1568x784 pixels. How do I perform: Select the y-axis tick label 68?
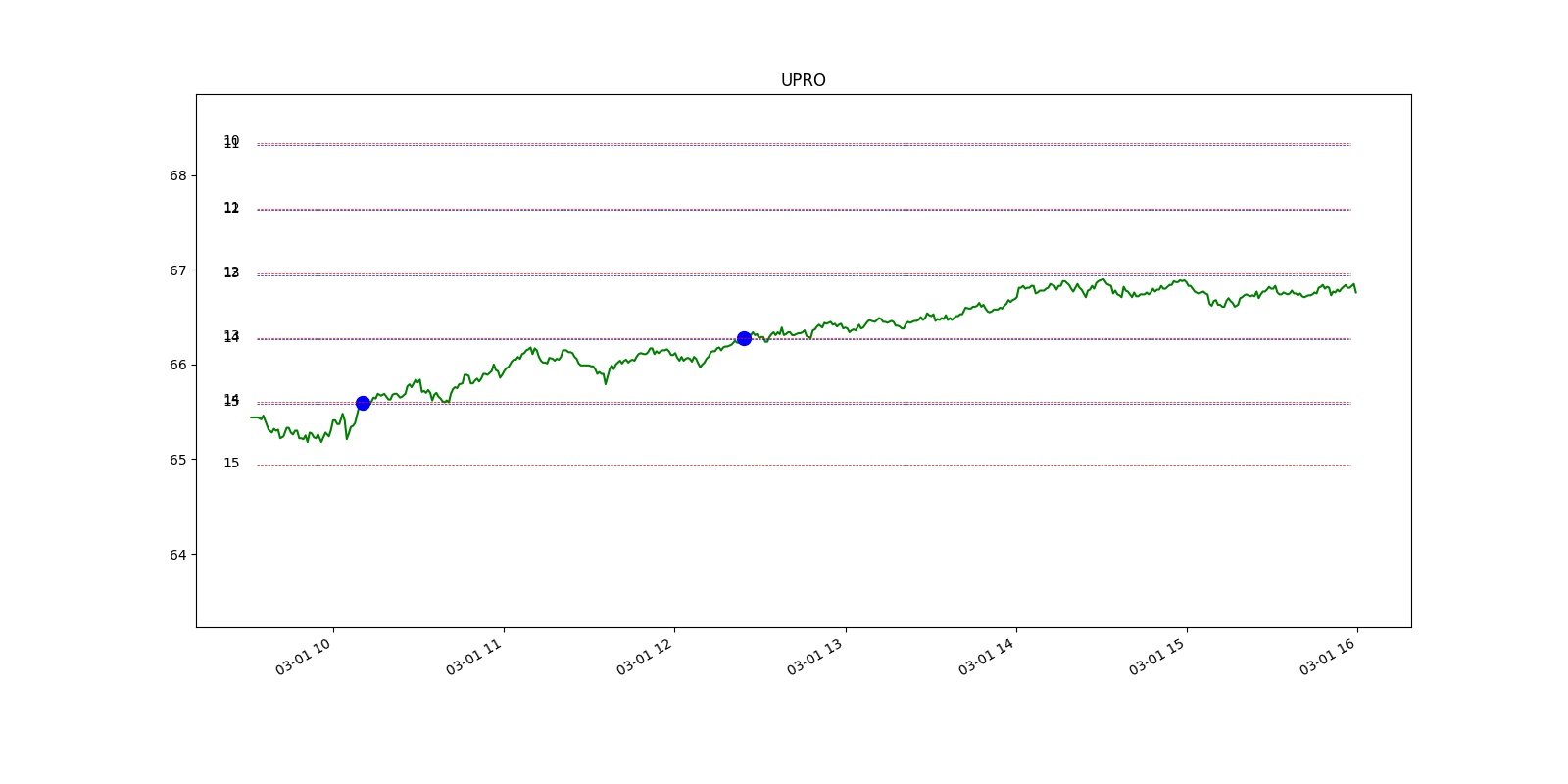click(177, 176)
